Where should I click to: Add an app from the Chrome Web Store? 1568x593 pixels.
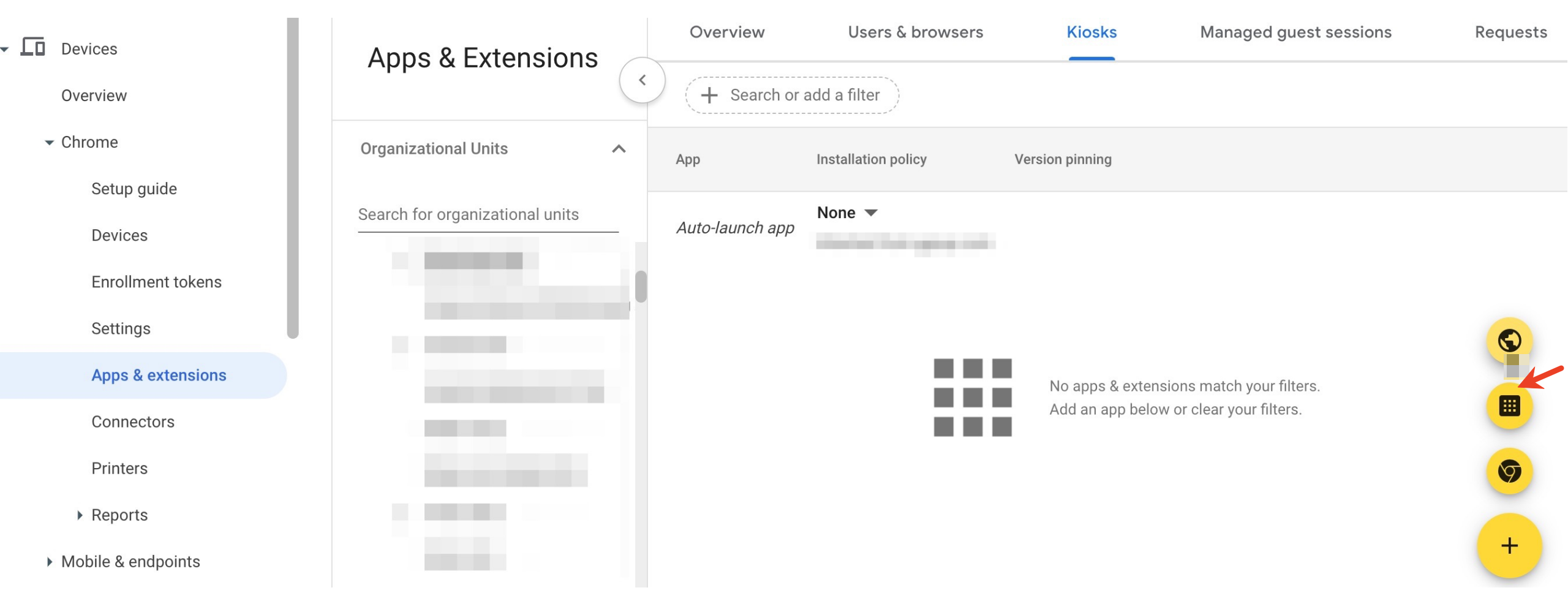[1509, 473]
